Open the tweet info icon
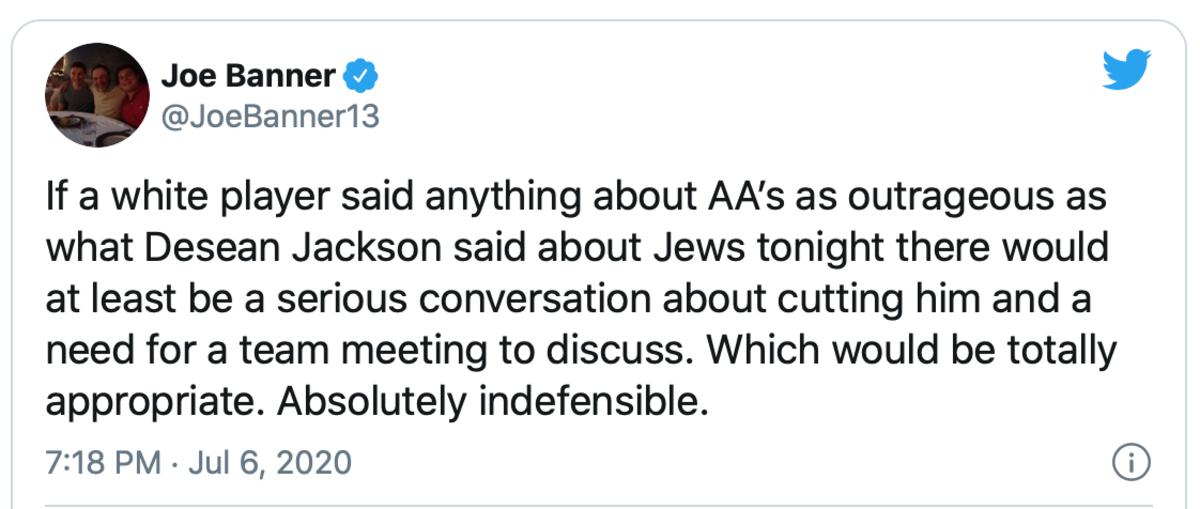Viewport: 1200px width, 509px height. (x=1131, y=463)
